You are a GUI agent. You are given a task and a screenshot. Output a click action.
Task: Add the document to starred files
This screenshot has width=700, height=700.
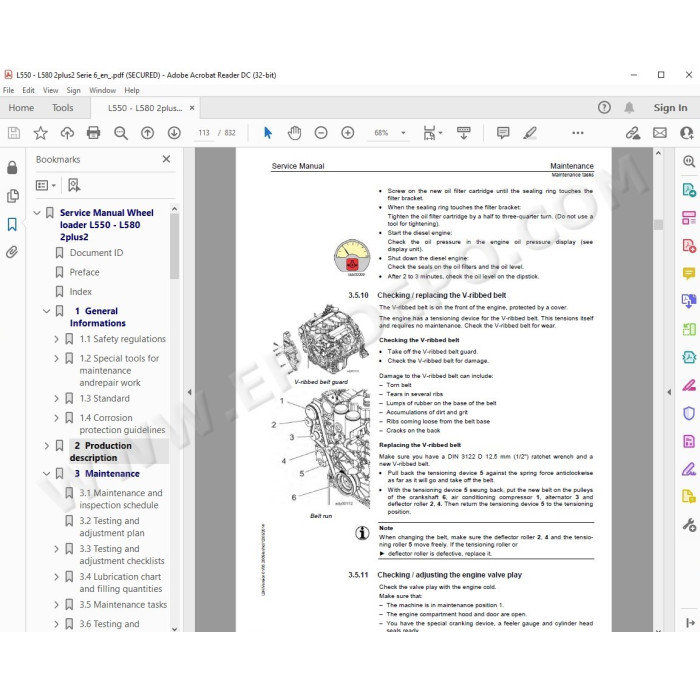tap(41, 133)
